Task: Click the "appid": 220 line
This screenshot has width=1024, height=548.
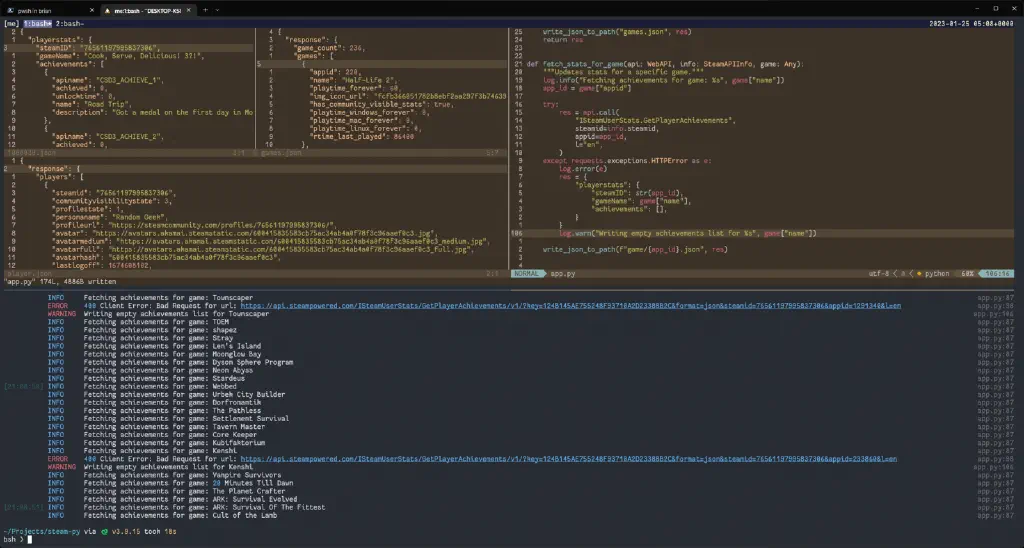Action: (x=336, y=72)
